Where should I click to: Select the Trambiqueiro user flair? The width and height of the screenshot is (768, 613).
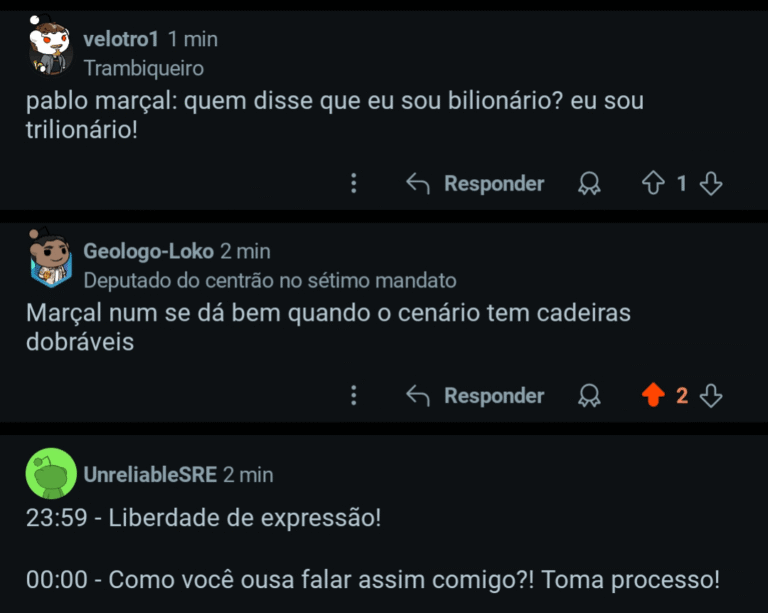click(x=143, y=68)
